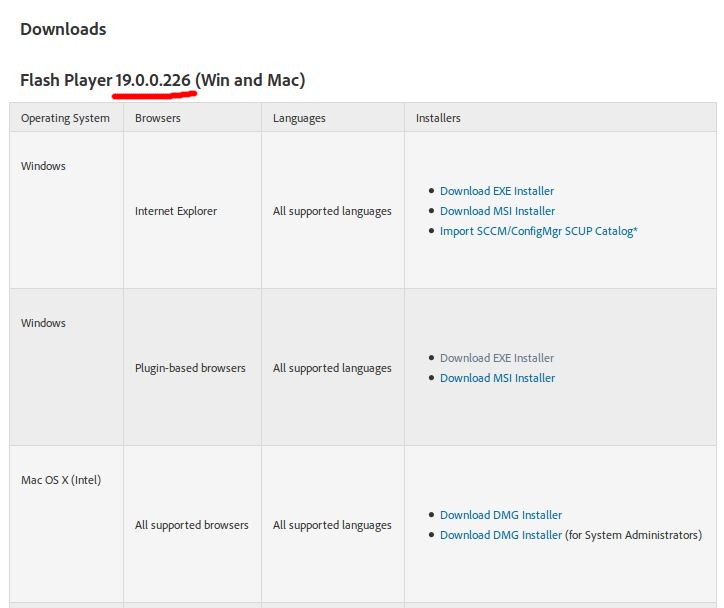This screenshot has width=724, height=608.
Task: Select the Installers column header
Action: click(x=438, y=118)
